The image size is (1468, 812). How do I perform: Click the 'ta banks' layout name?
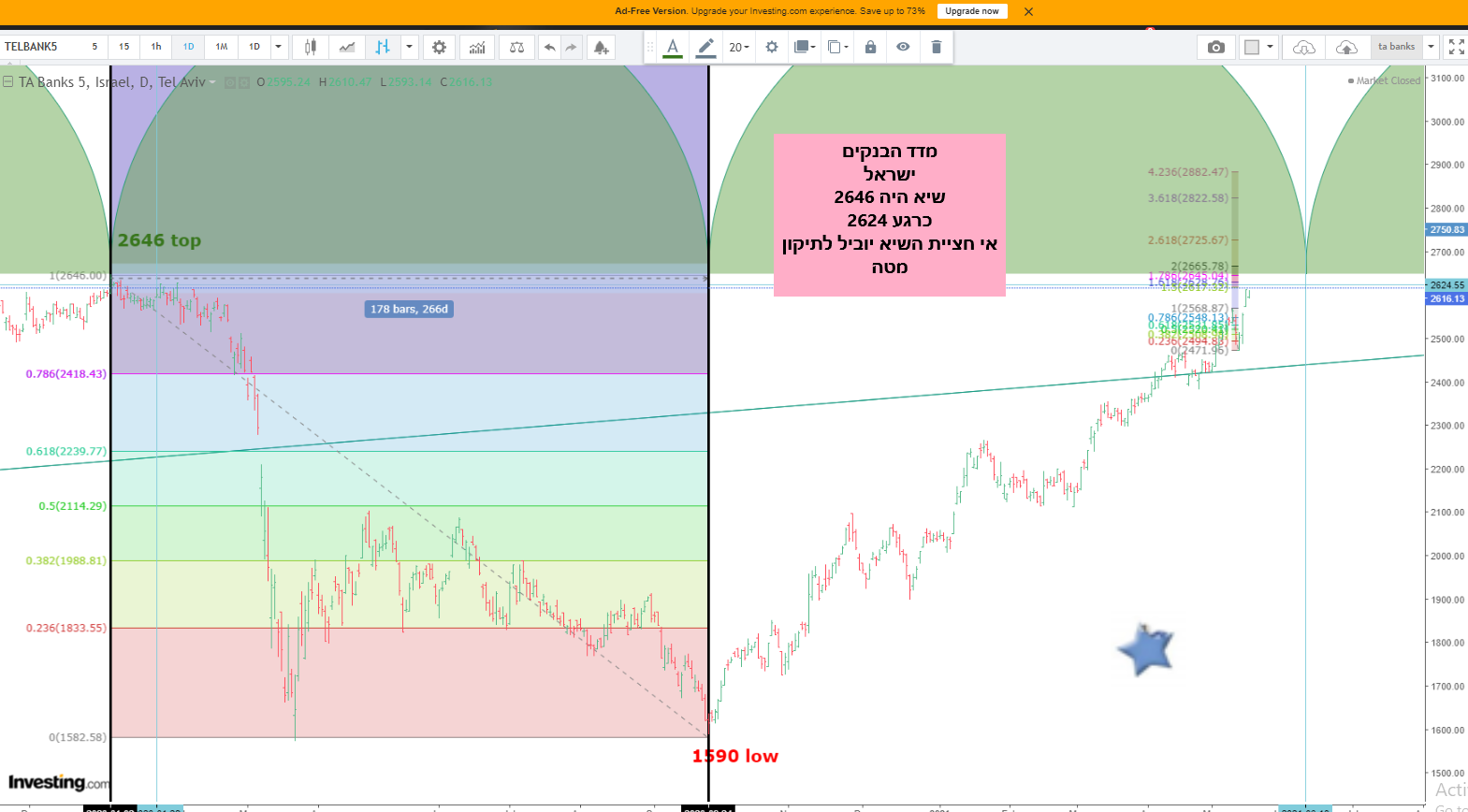1396,47
